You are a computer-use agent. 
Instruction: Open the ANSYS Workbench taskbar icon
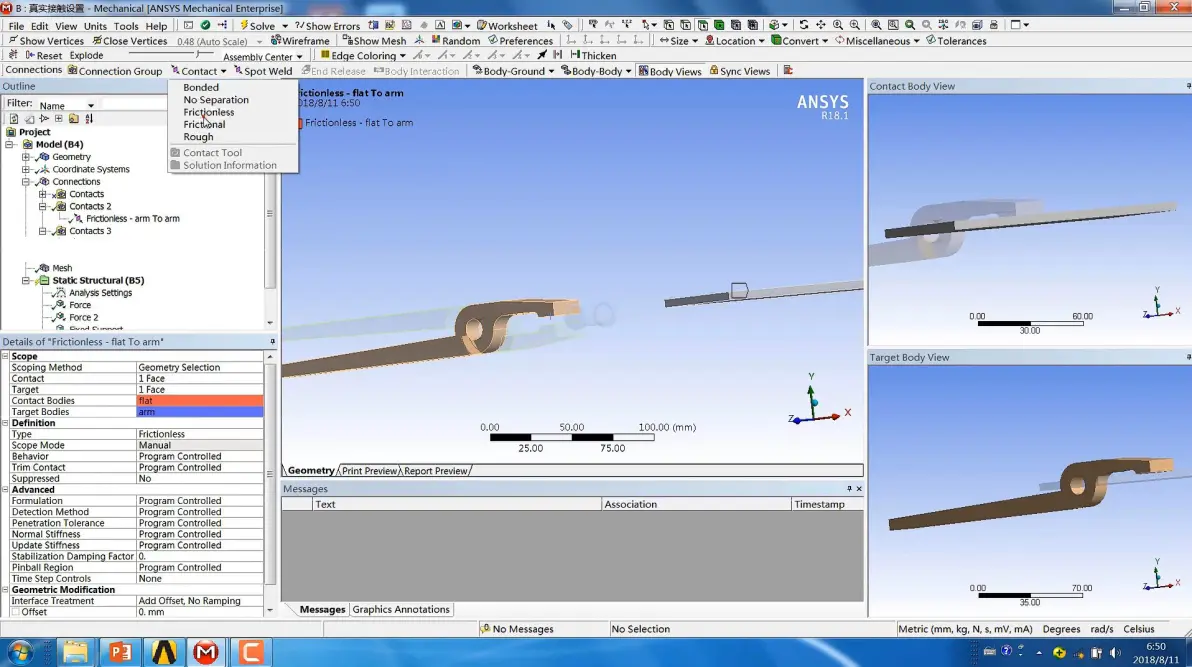(163, 652)
